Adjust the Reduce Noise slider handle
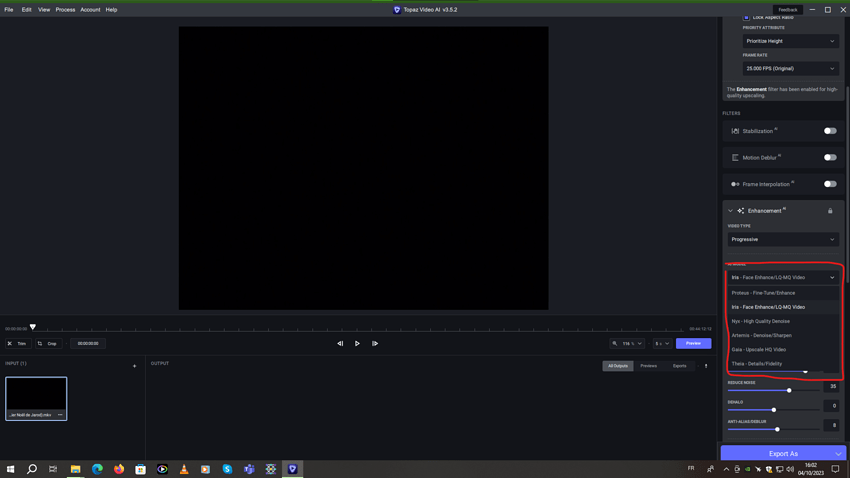The height and width of the screenshot is (478, 850). 789,390
